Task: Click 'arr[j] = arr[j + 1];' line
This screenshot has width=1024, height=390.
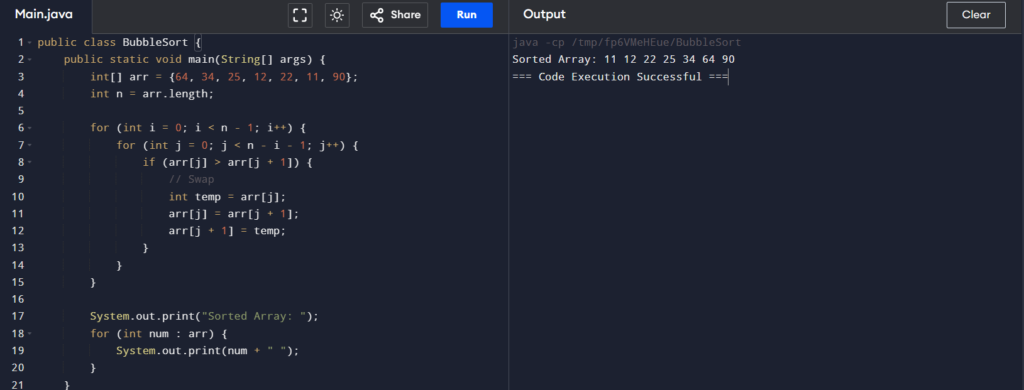Action: (234, 214)
